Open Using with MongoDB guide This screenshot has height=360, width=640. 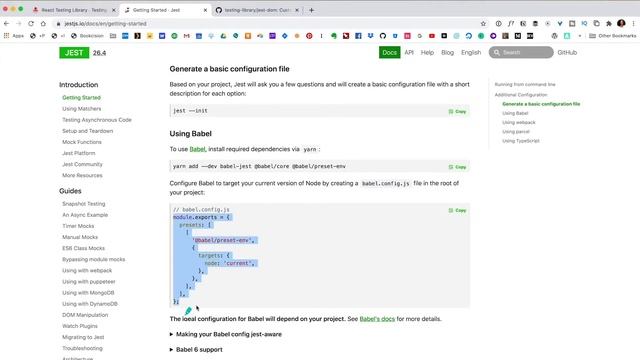coord(88,293)
